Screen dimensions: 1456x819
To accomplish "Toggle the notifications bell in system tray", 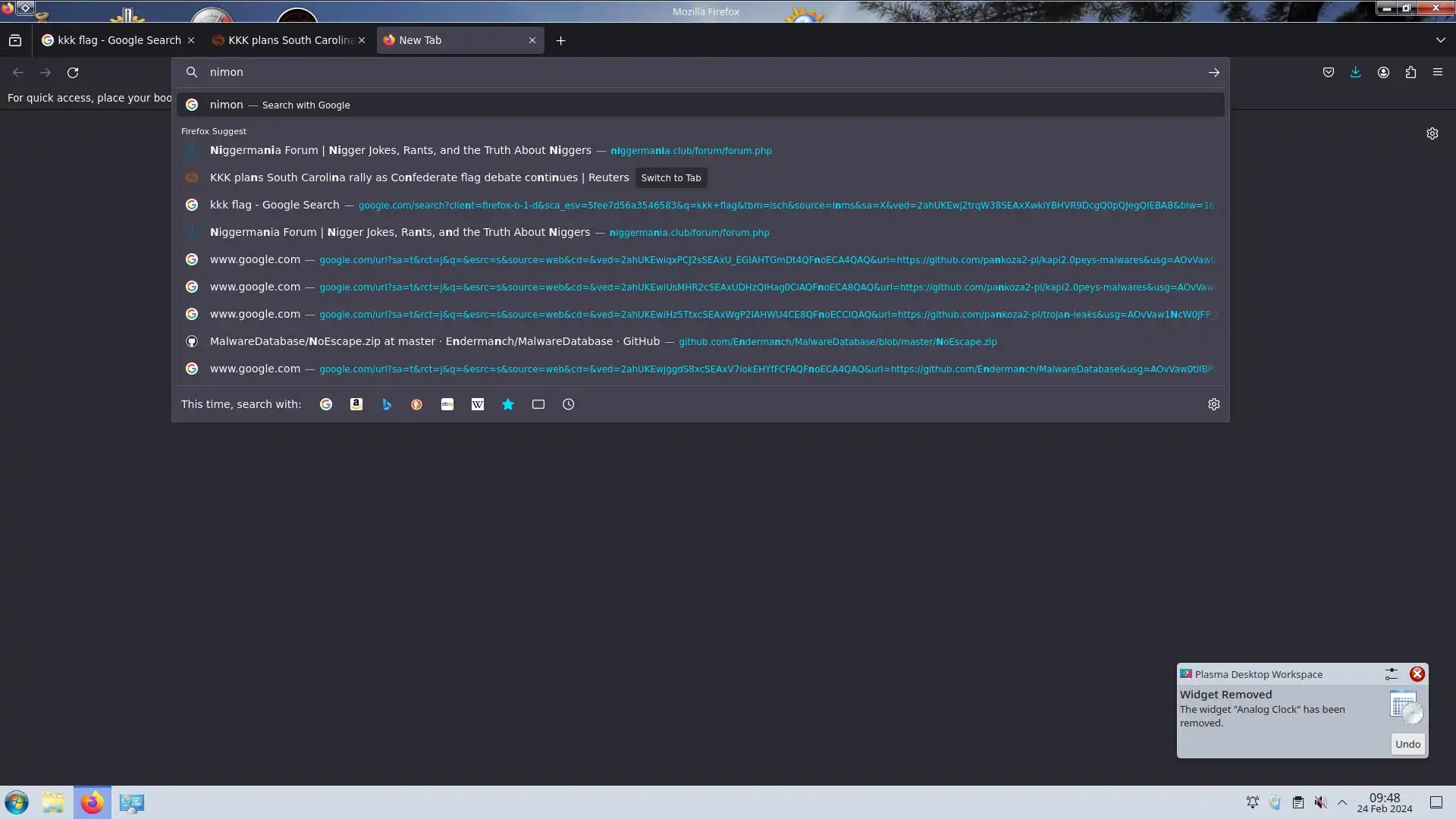I will pos(1253,802).
